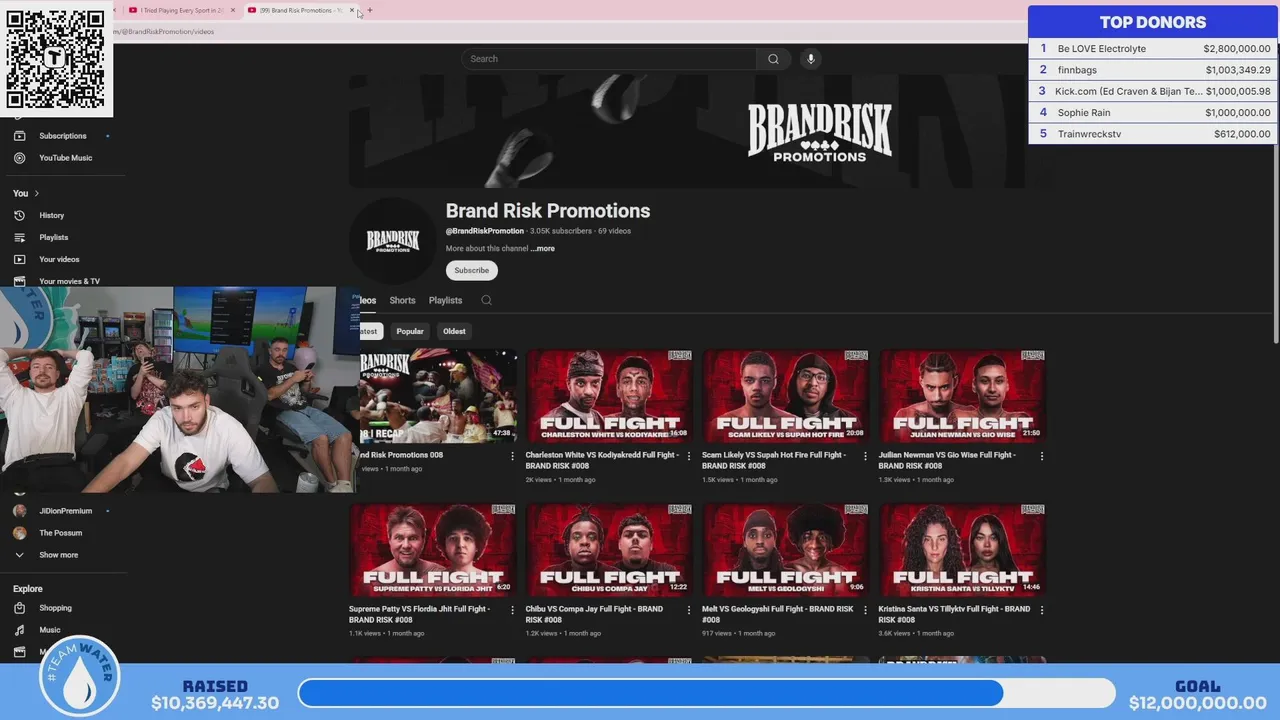The height and width of the screenshot is (720, 1280).
Task: Switch to the Shorts tab
Action: pos(402,300)
